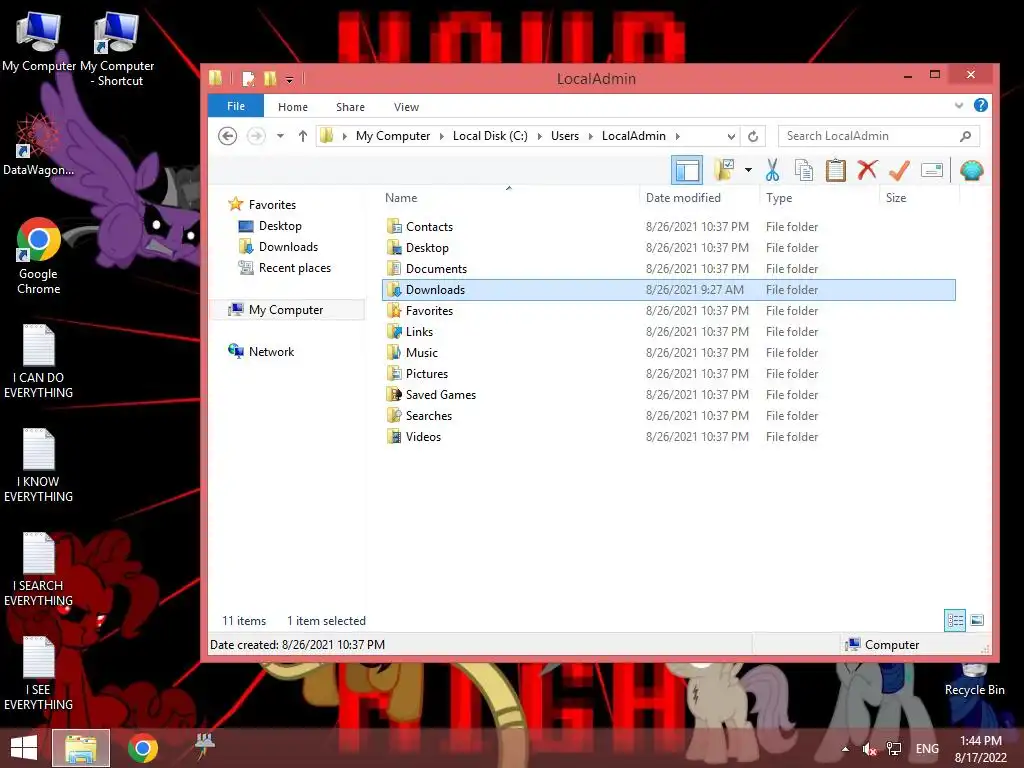The image size is (1024, 768).
Task: Sort by the Size column header
Action: (x=919, y=197)
